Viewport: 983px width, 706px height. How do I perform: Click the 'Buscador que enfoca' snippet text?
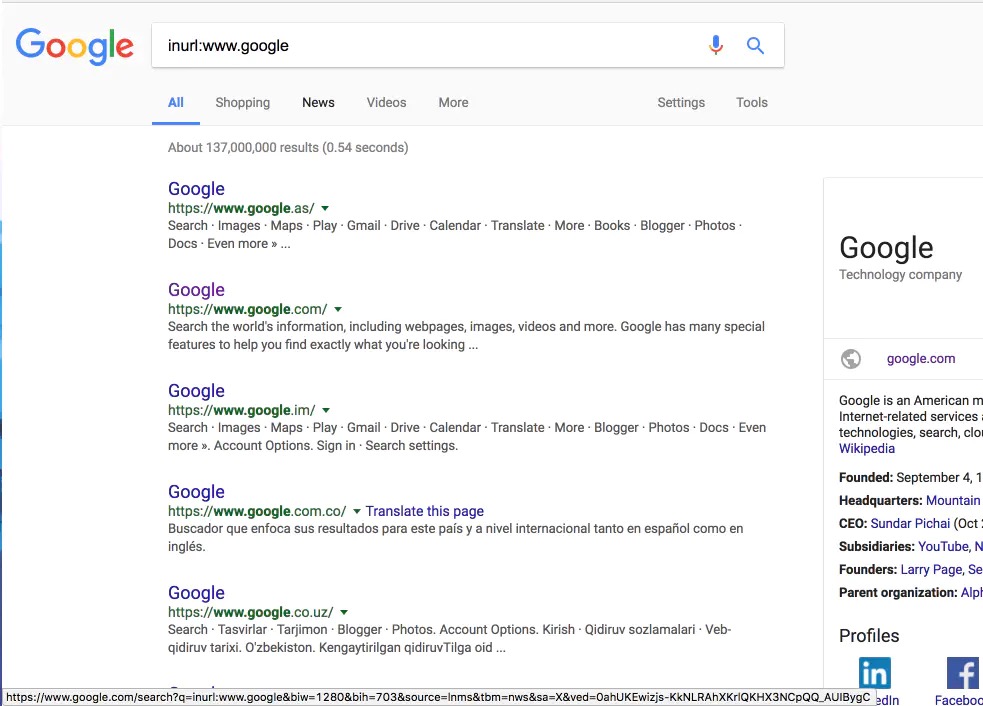[x=456, y=537]
